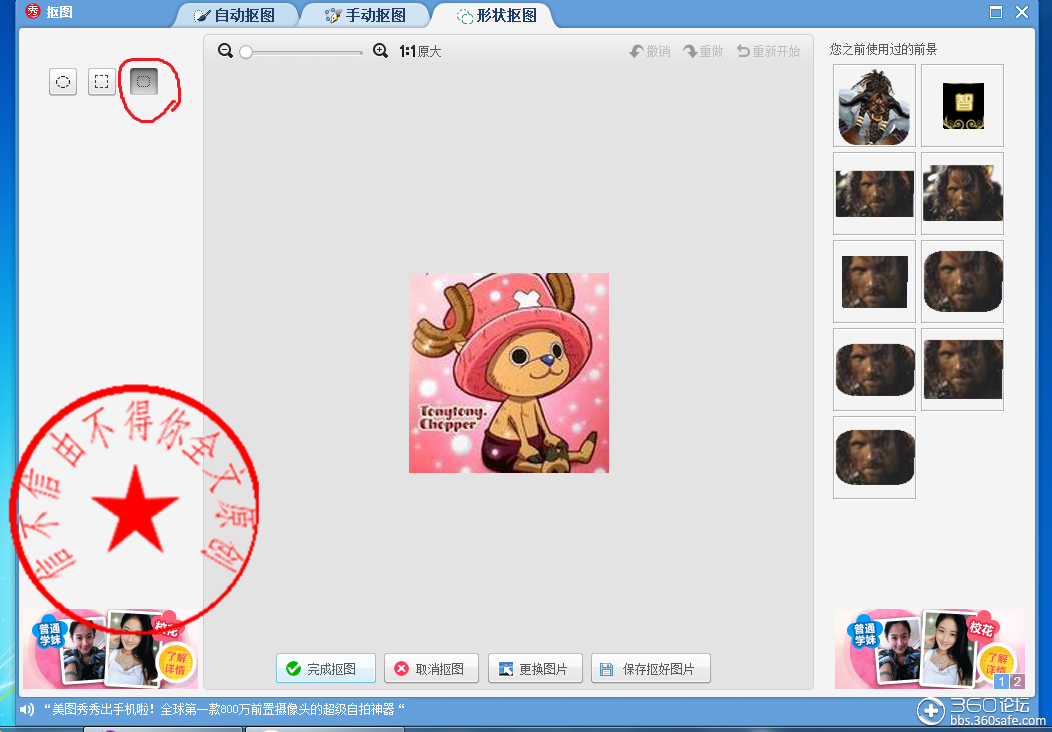Switch the ad banner to page 2

coord(1017,682)
